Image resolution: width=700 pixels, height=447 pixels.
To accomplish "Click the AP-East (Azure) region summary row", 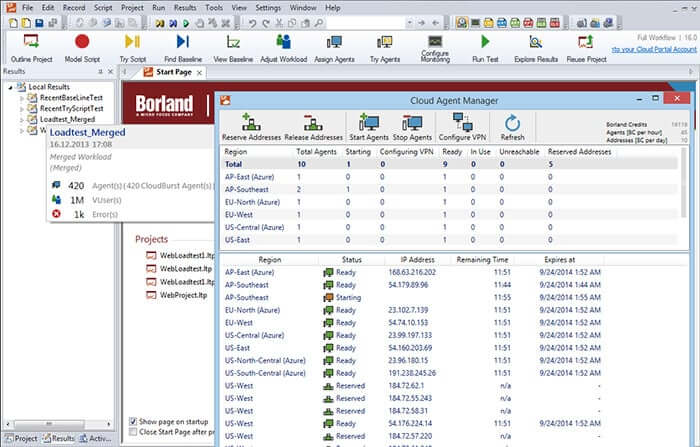I will [x=450, y=177].
